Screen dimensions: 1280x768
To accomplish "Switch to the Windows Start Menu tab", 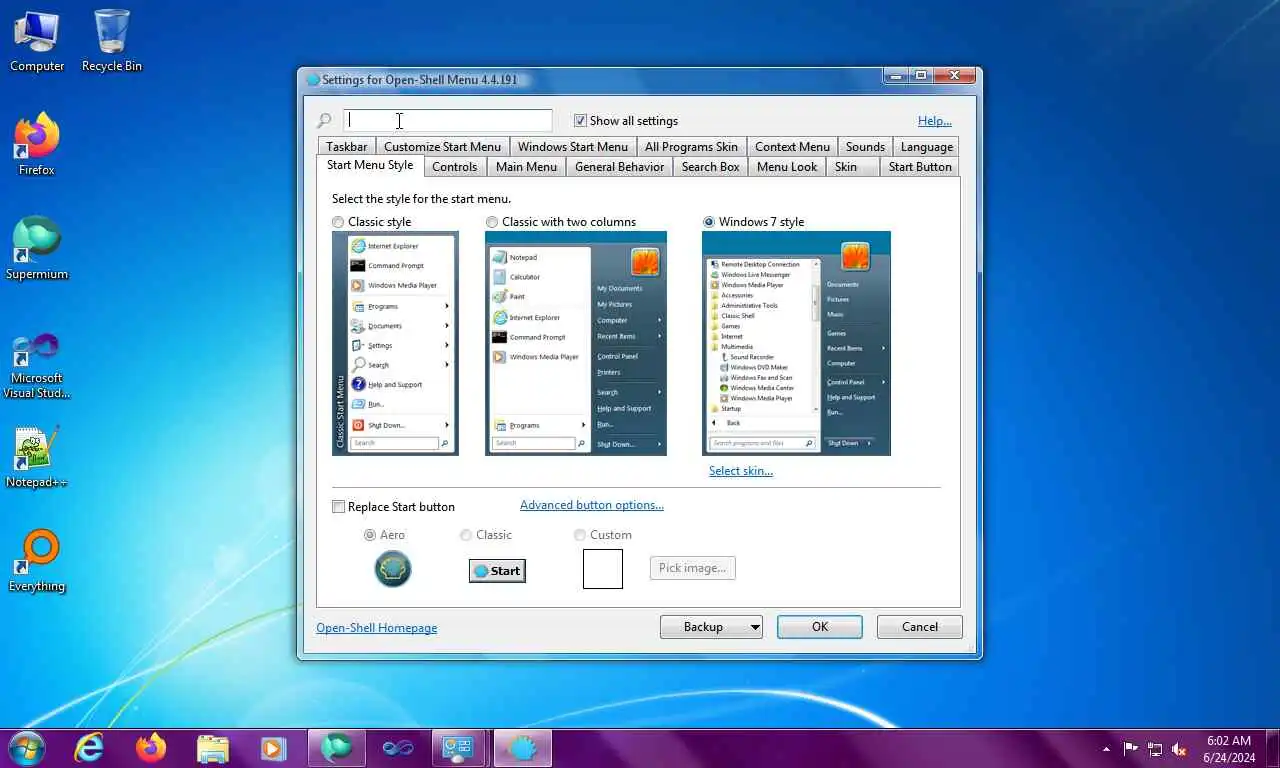I will tap(573, 147).
